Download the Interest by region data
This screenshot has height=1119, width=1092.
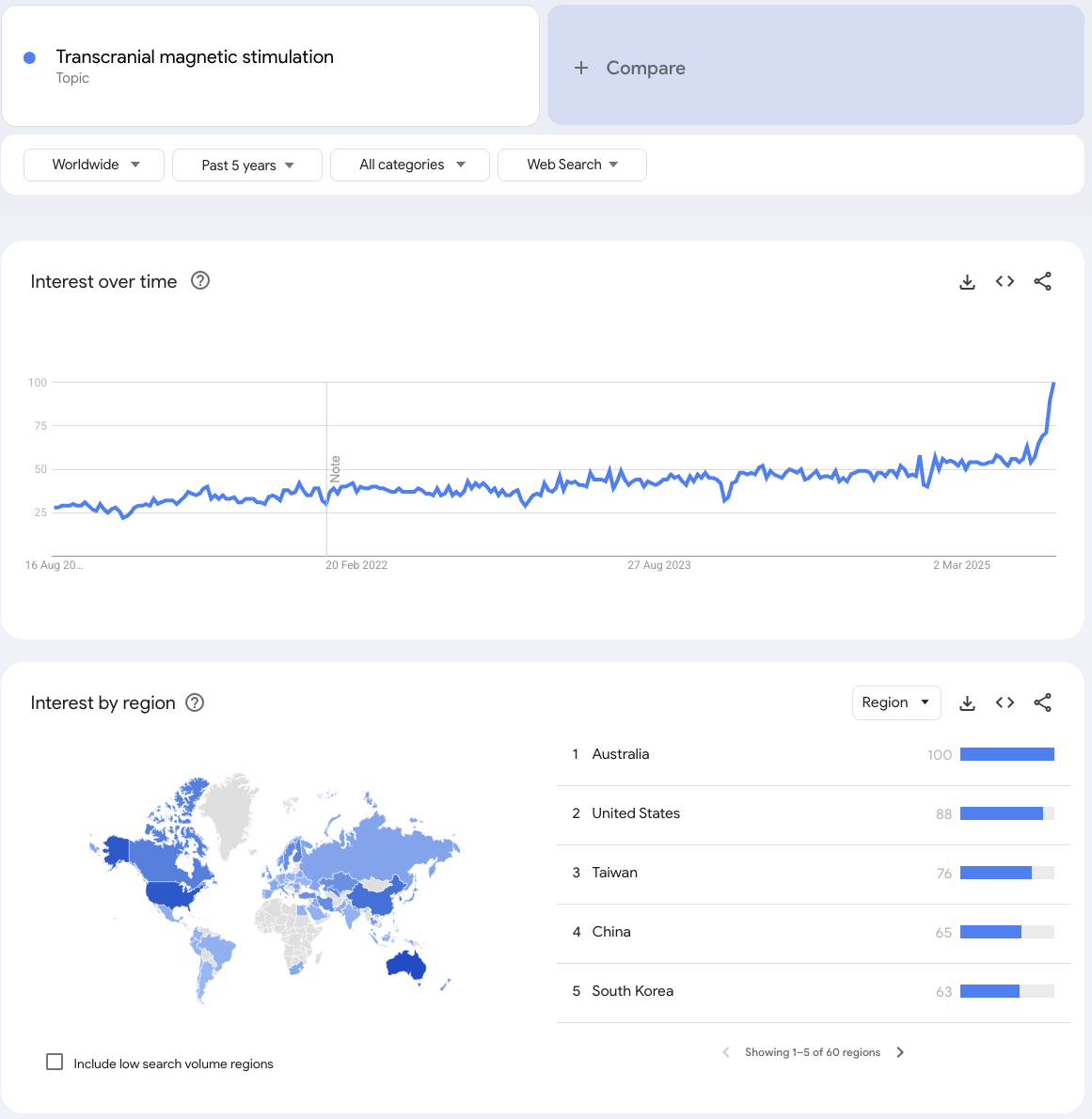point(967,702)
